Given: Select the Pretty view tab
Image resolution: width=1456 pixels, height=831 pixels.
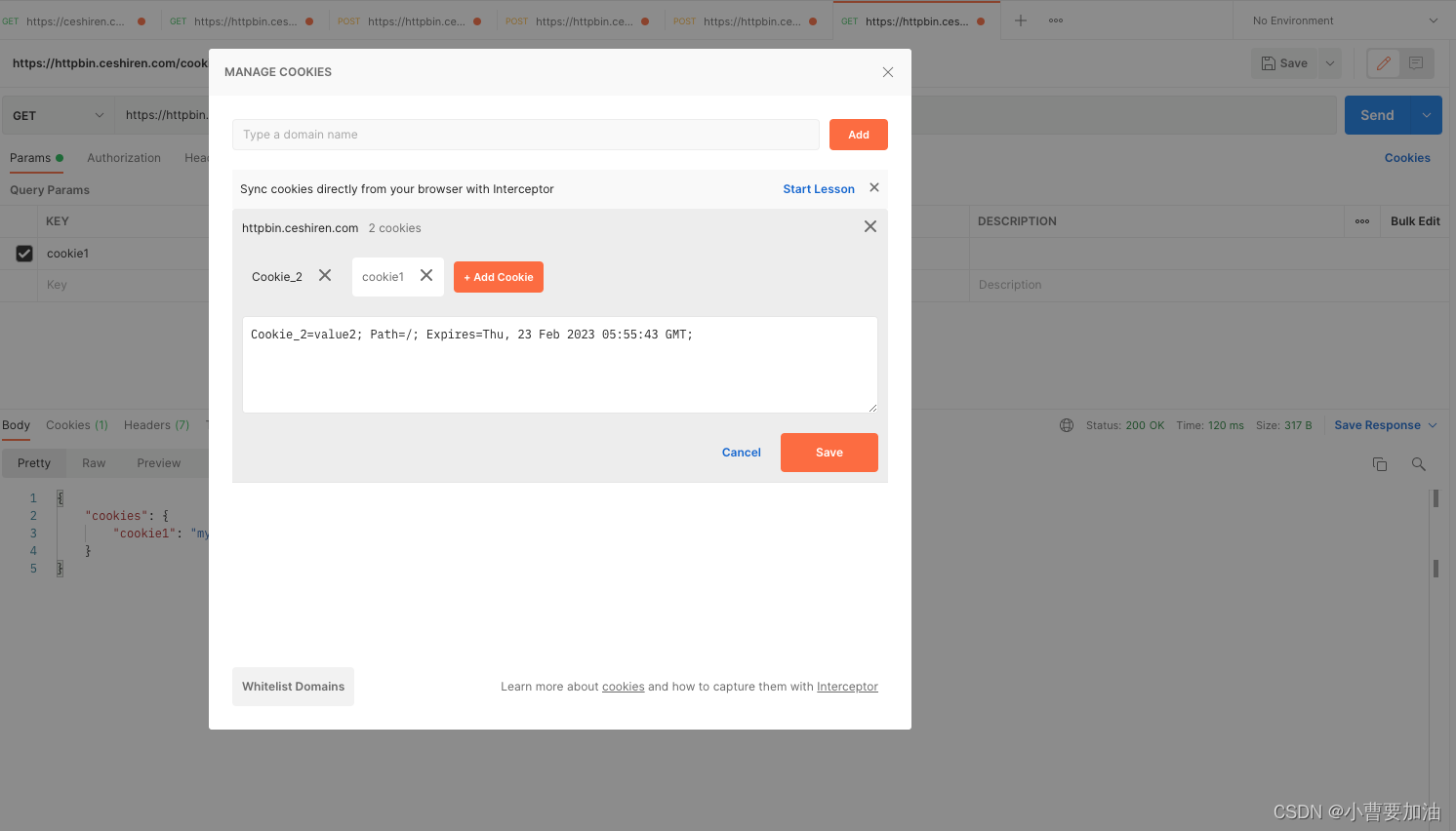Looking at the screenshot, I should tap(34, 463).
